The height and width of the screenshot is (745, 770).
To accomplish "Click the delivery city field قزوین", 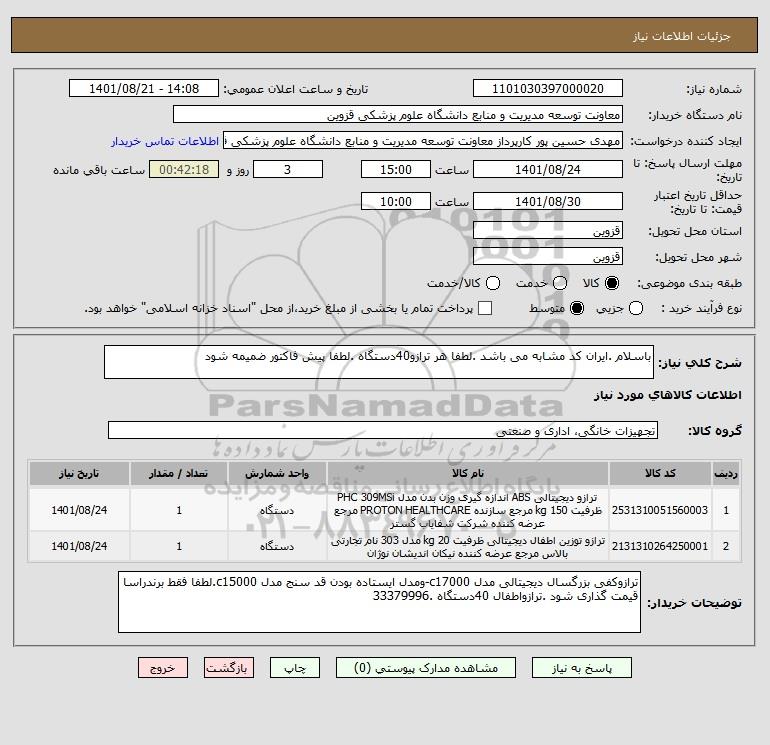I will point(548,256).
